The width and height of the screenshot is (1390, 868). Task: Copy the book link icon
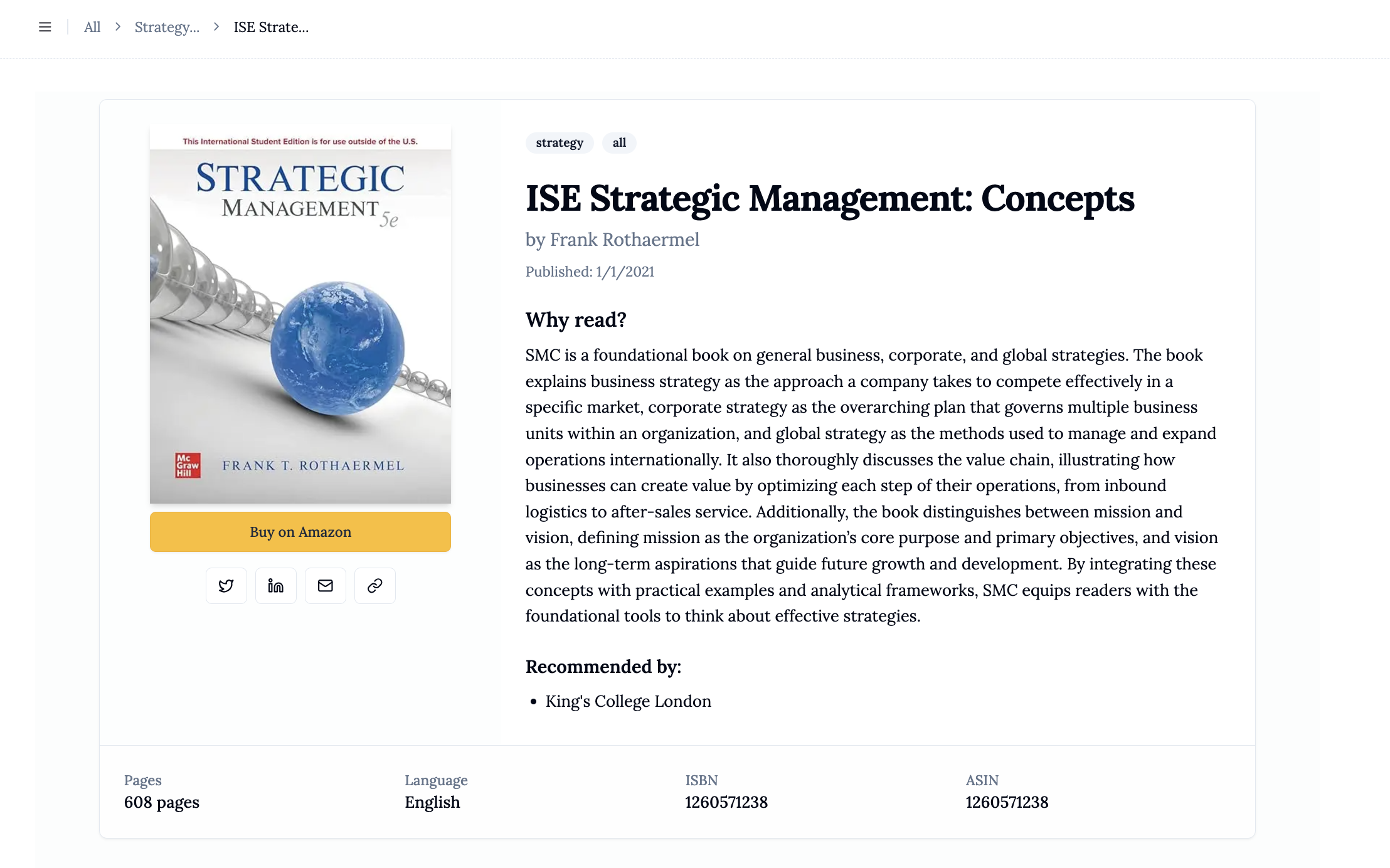(374, 586)
